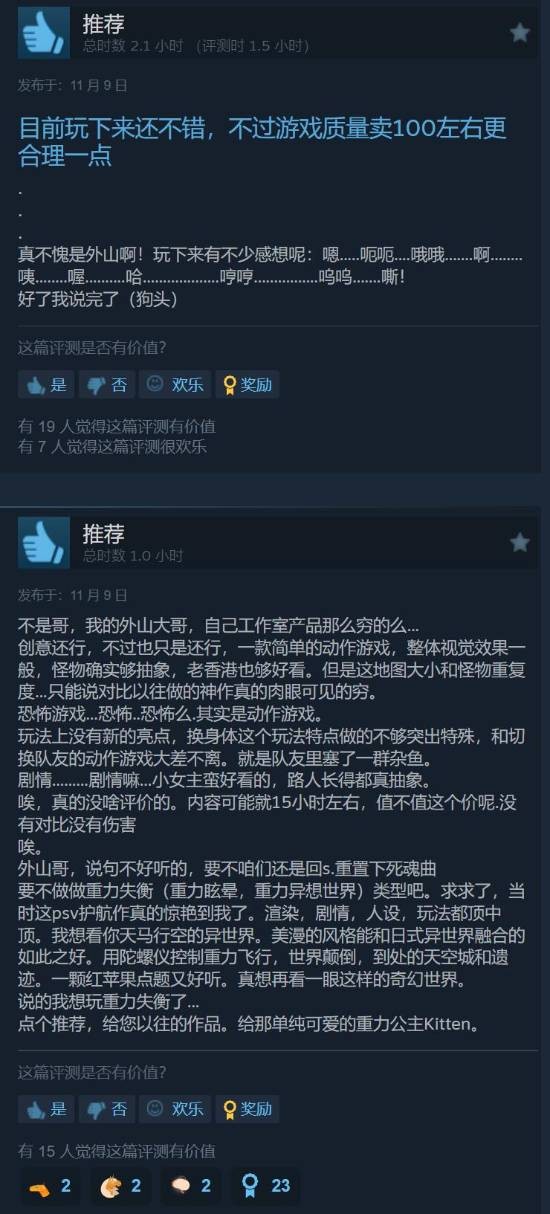Click the thumbs-up icon on the first review
The image size is (550, 1214).
pos(44,33)
